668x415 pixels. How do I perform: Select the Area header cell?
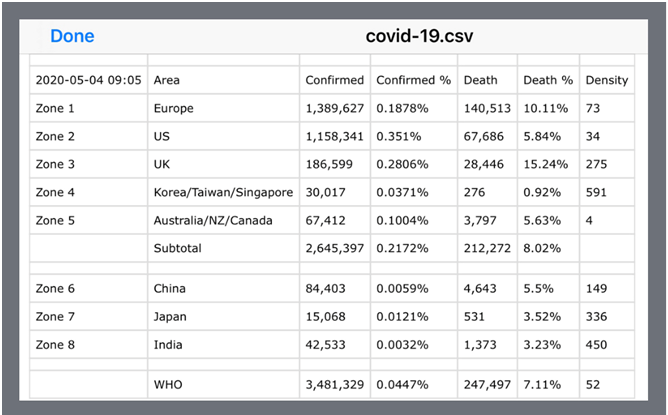[x=167, y=80]
